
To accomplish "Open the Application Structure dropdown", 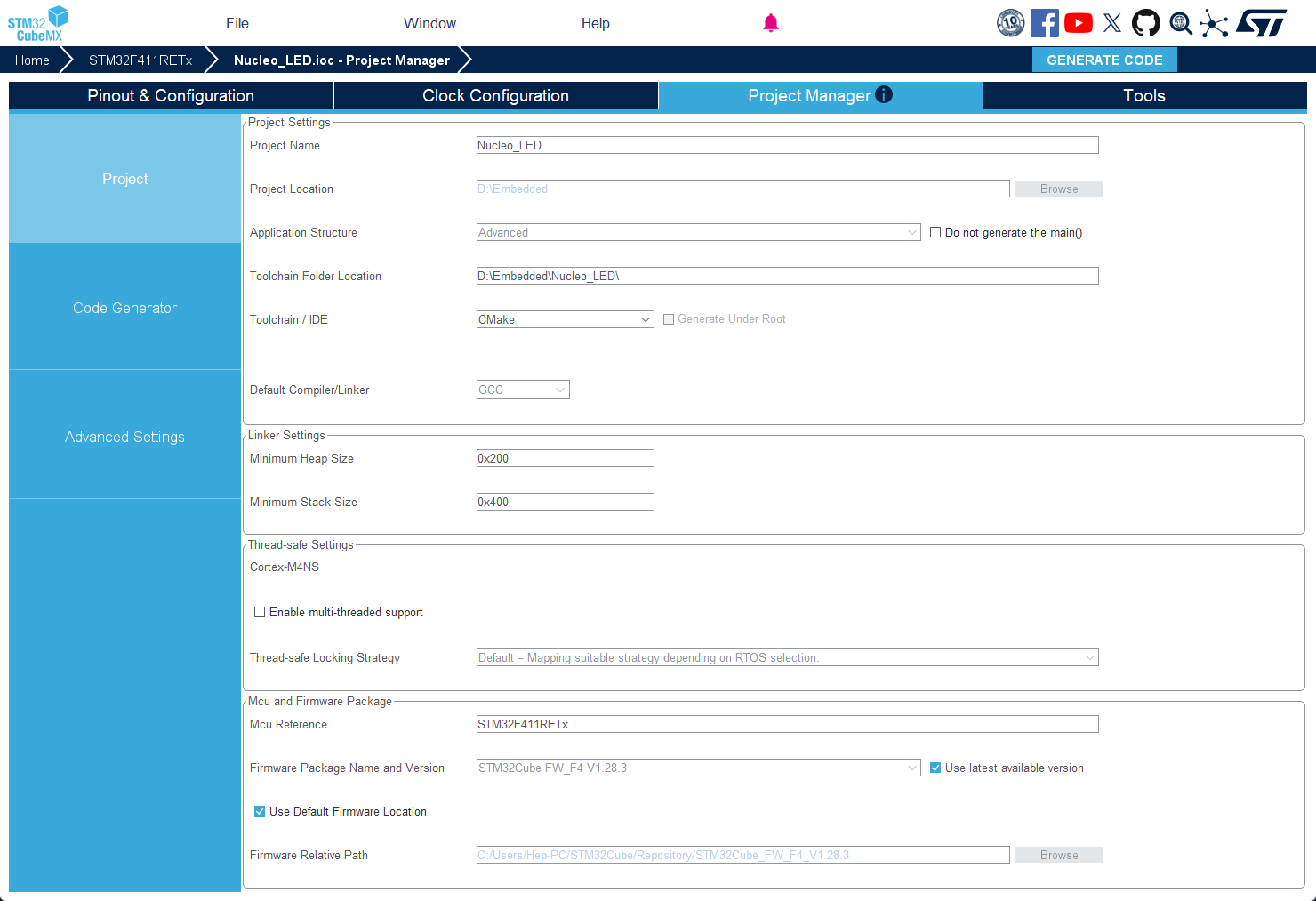I will pyautogui.click(x=698, y=232).
